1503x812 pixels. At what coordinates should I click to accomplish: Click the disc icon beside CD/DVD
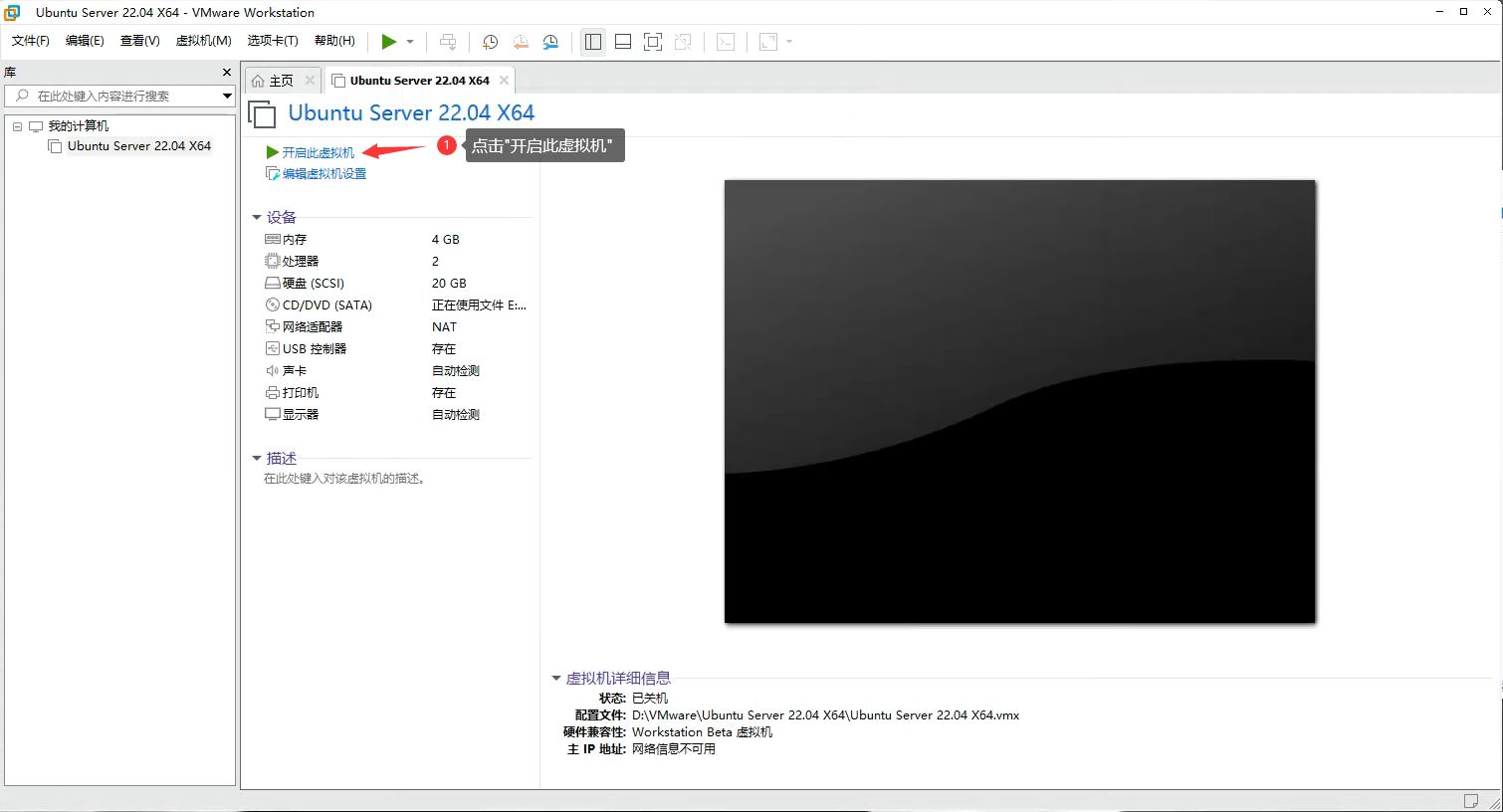point(273,305)
